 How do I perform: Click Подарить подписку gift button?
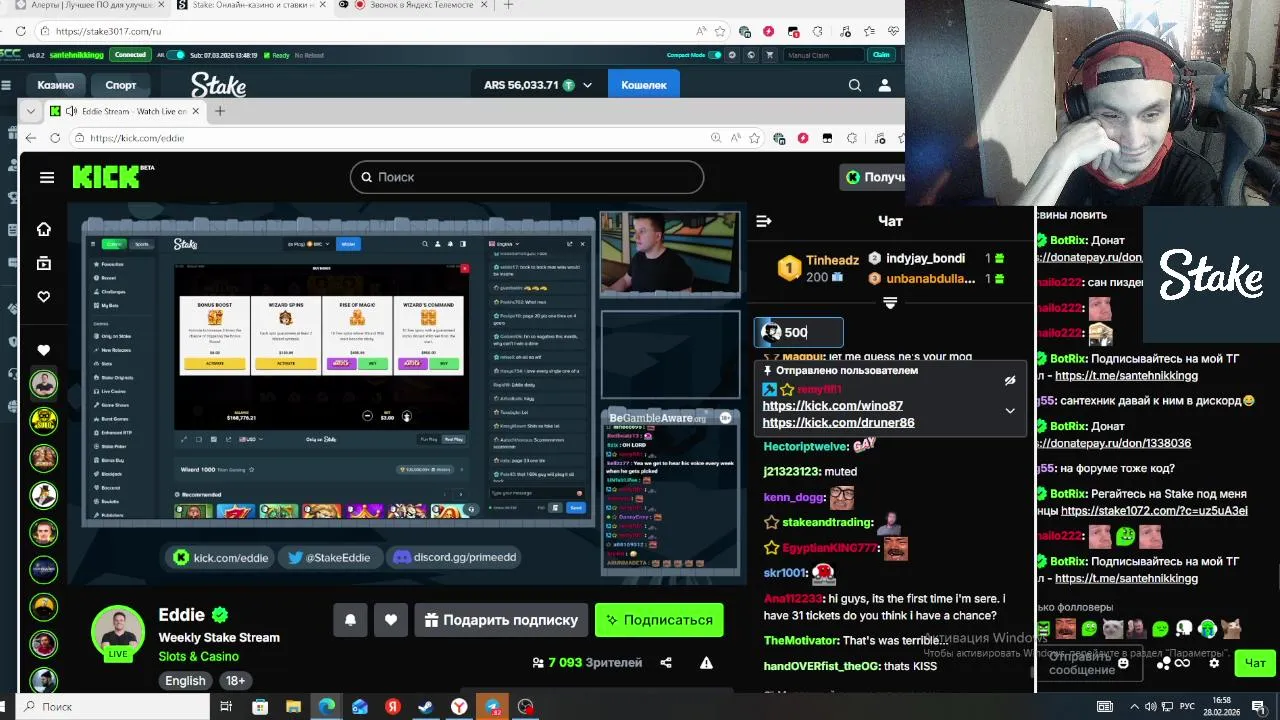tap(500, 620)
